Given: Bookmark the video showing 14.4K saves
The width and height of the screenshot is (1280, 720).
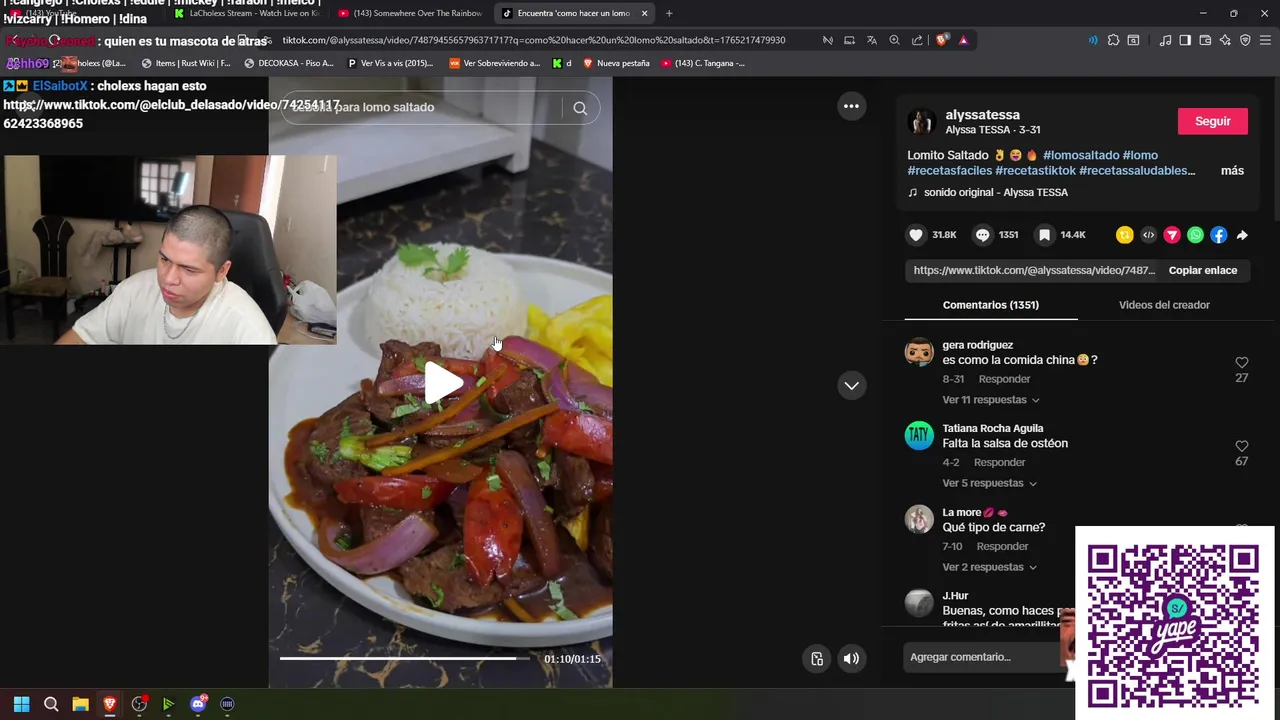Looking at the screenshot, I should point(1044,235).
